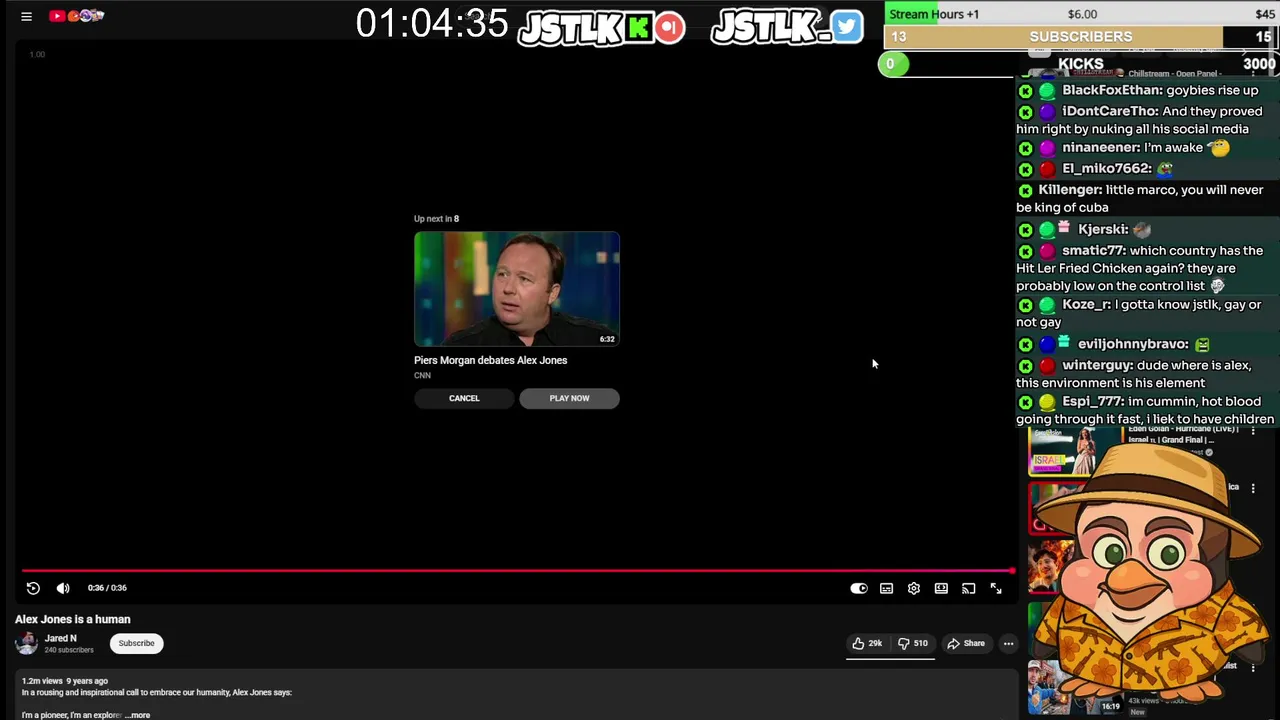1280x720 pixels.
Task: Click the '240 subscribers' text
Action: click(x=69, y=650)
